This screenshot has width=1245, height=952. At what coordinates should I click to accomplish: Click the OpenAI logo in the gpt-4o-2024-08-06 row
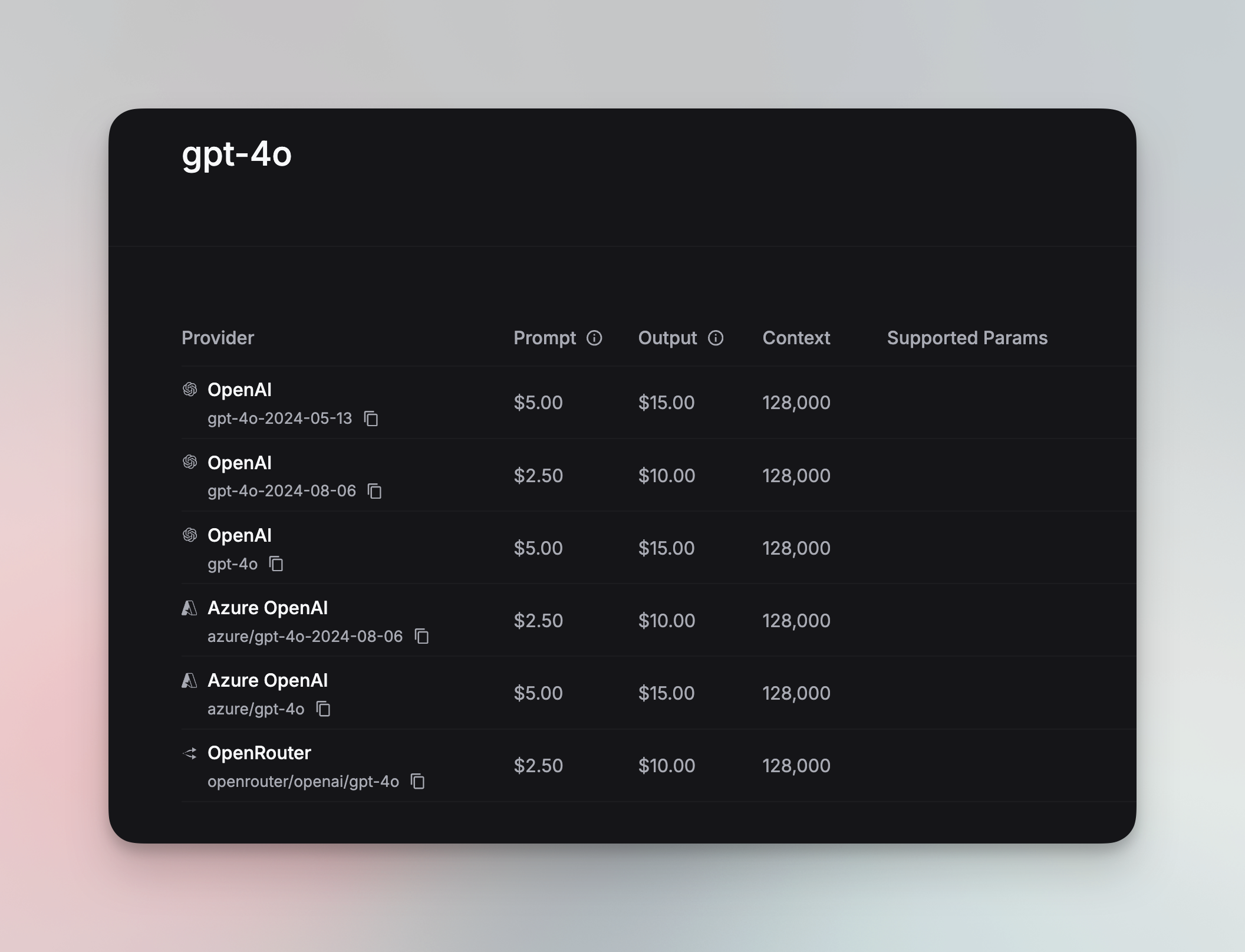(x=190, y=462)
